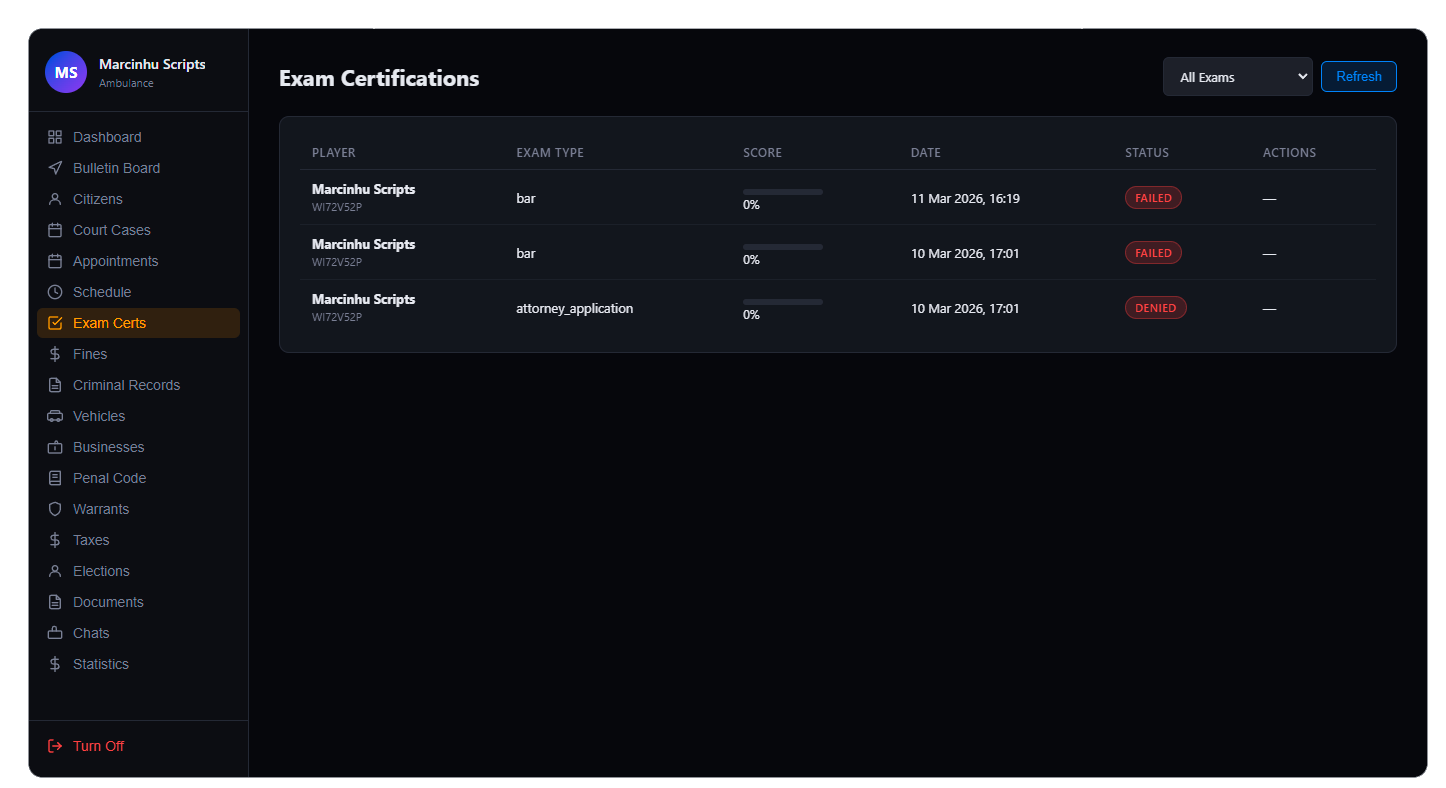The width and height of the screenshot is (1446, 788).
Task: Click the Turn Off logout icon
Action: [55, 746]
